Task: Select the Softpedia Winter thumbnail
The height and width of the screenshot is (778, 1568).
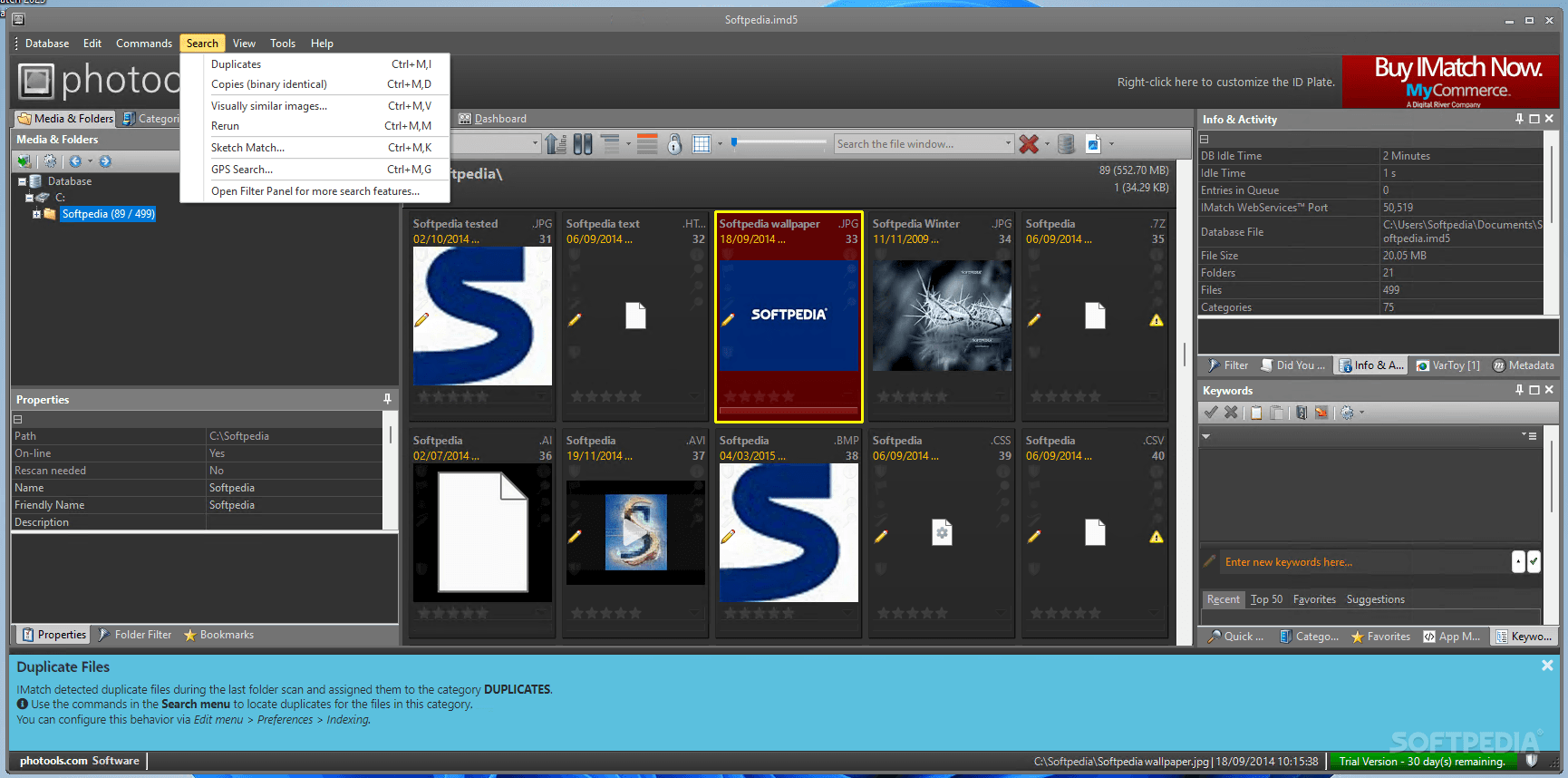Action: tap(942, 316)
